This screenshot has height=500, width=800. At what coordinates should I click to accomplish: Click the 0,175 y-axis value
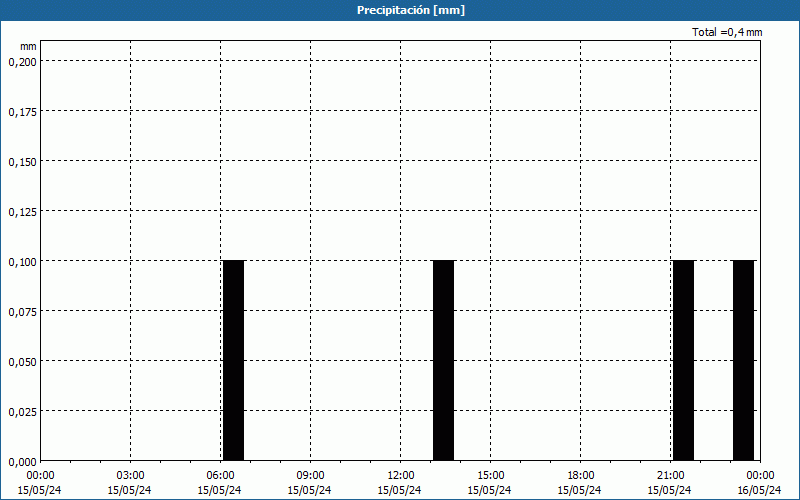click(x=22, y=112)
